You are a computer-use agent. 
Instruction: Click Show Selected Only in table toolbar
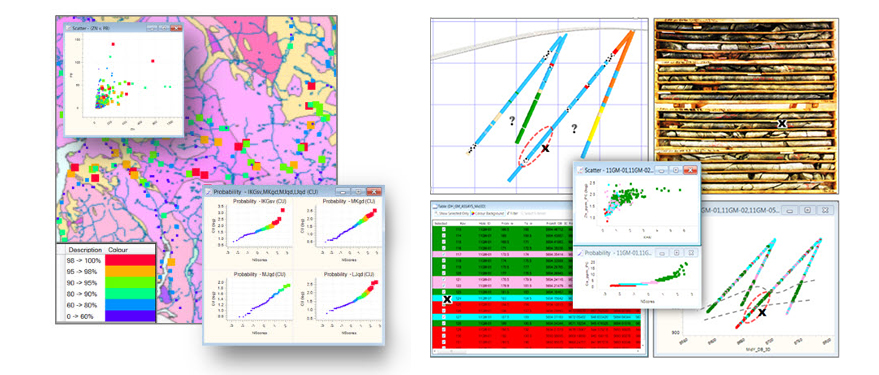tap(452, 213)
